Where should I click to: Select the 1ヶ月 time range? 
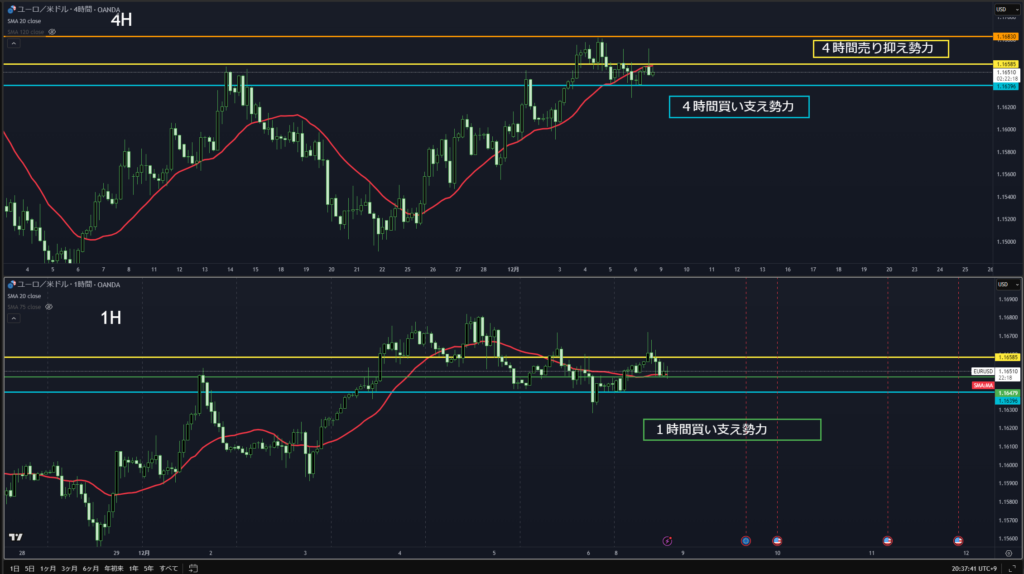[47, 568]
